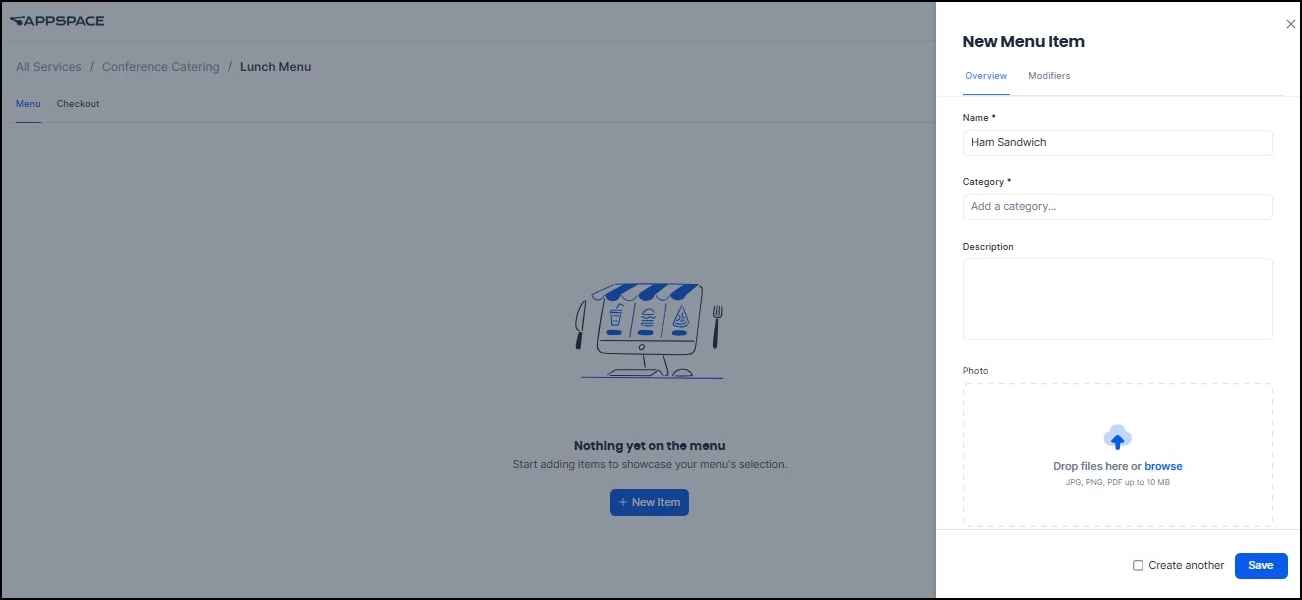This screenshot has height=600, width=1302.
Task: Tick the Create another checkbox
Action: click(x=1138, y=565)
